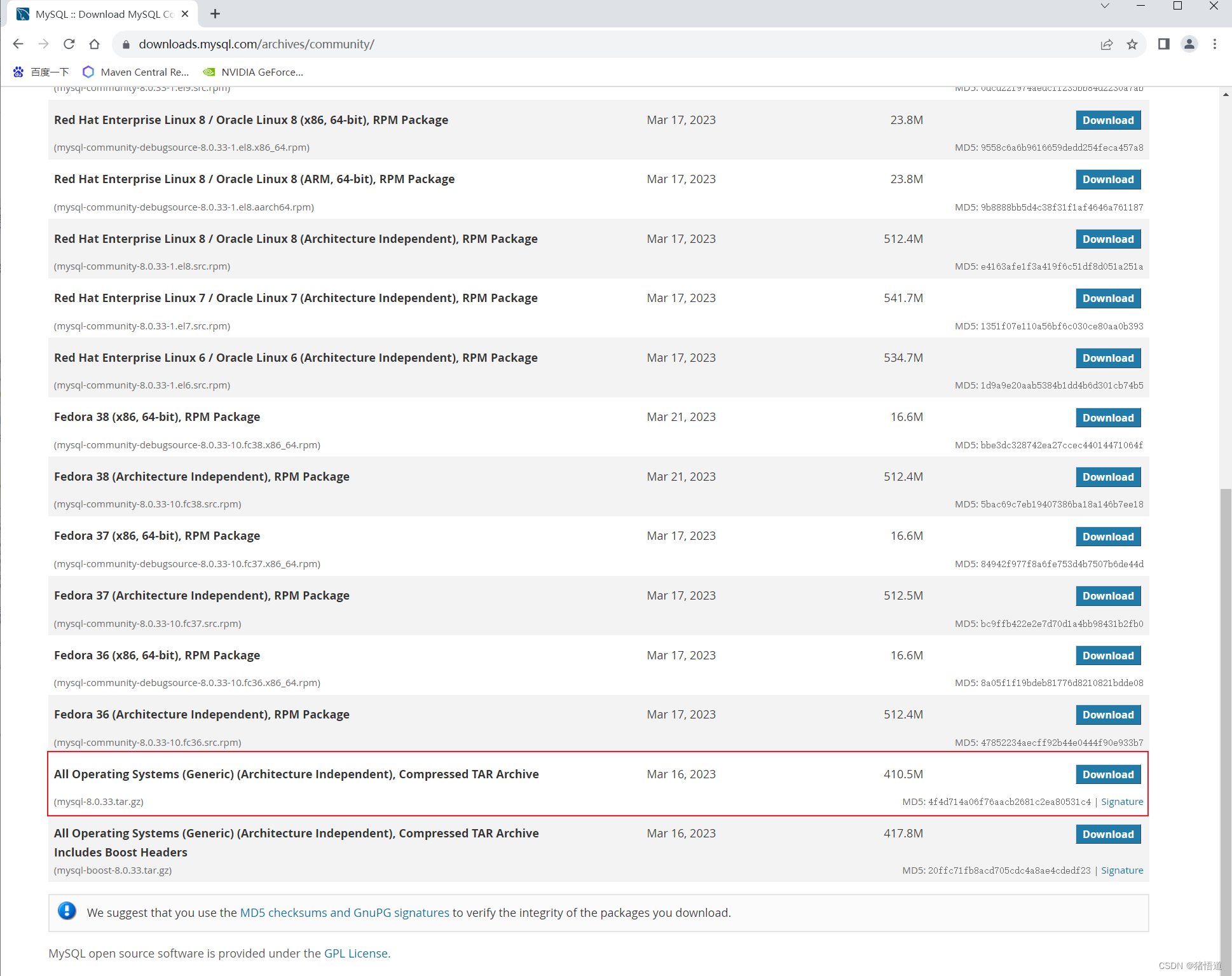Image resolution: width=1232 pixels, height=976 pixels.
Task: Open the Chrome profile menu
Action: 1189,44
